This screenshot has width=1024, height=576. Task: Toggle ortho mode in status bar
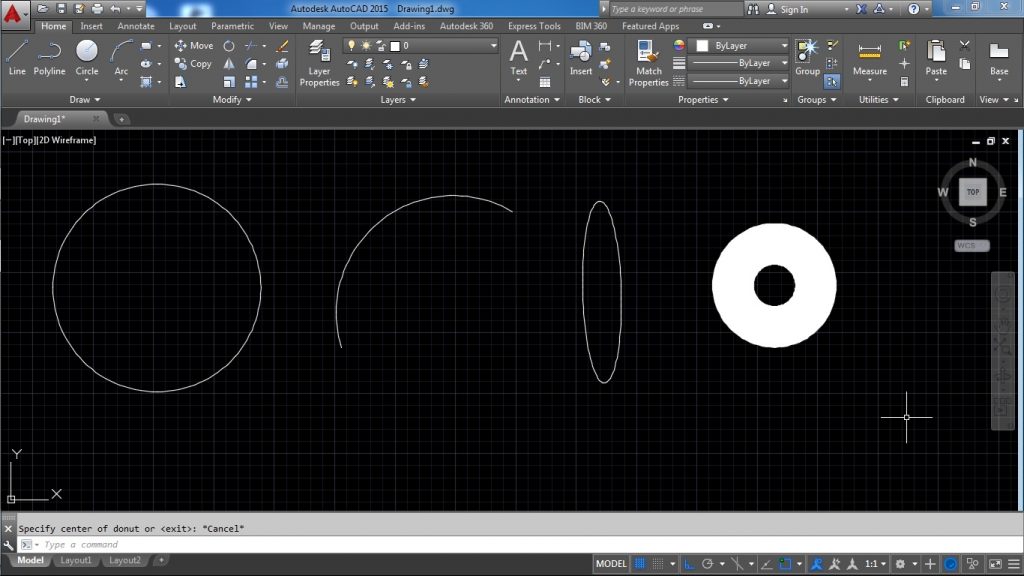[x=689, y=564]
